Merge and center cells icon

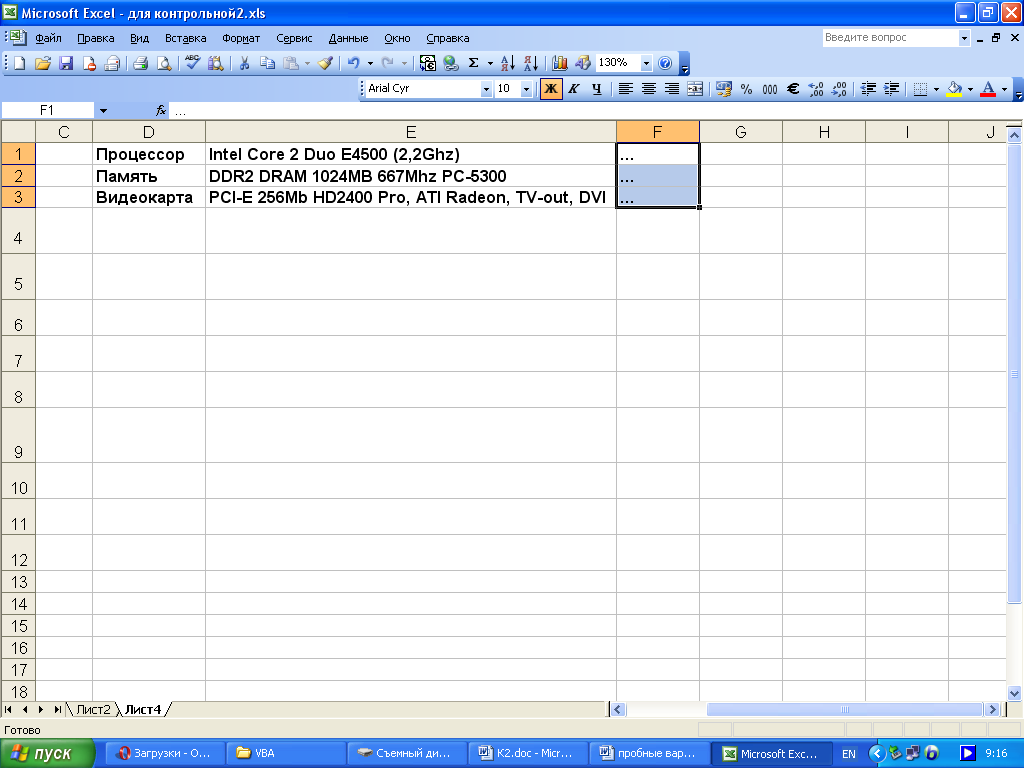(695, 89)
